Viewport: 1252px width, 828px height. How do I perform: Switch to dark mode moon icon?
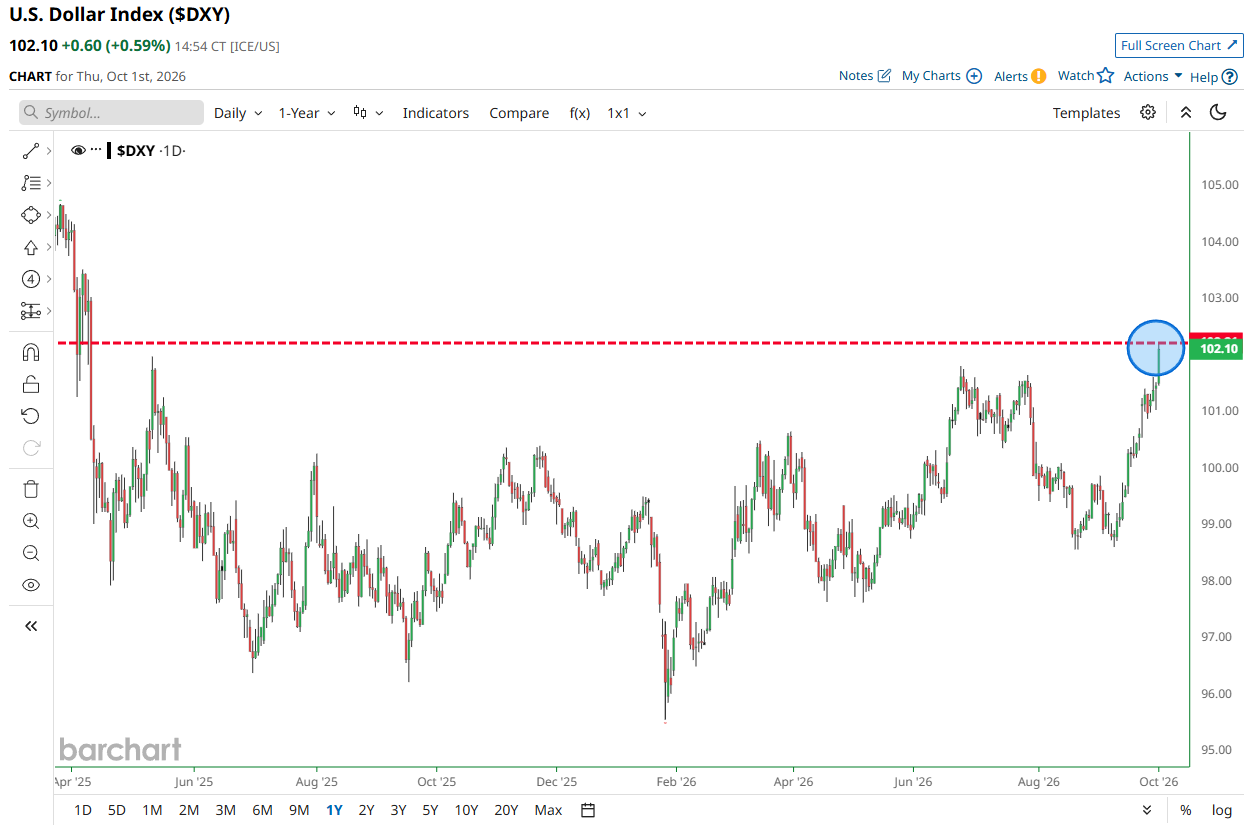(1218, 112)
